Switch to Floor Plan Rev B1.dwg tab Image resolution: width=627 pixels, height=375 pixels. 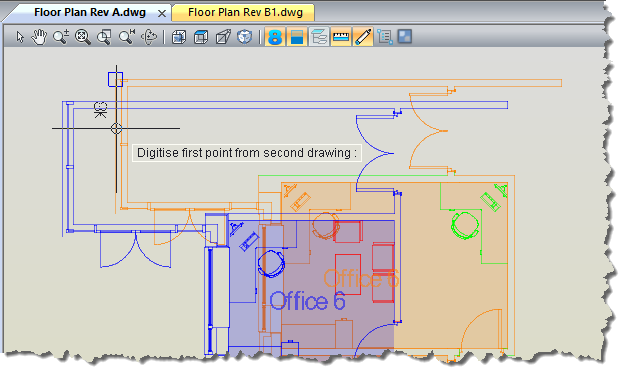click(245, 12)
